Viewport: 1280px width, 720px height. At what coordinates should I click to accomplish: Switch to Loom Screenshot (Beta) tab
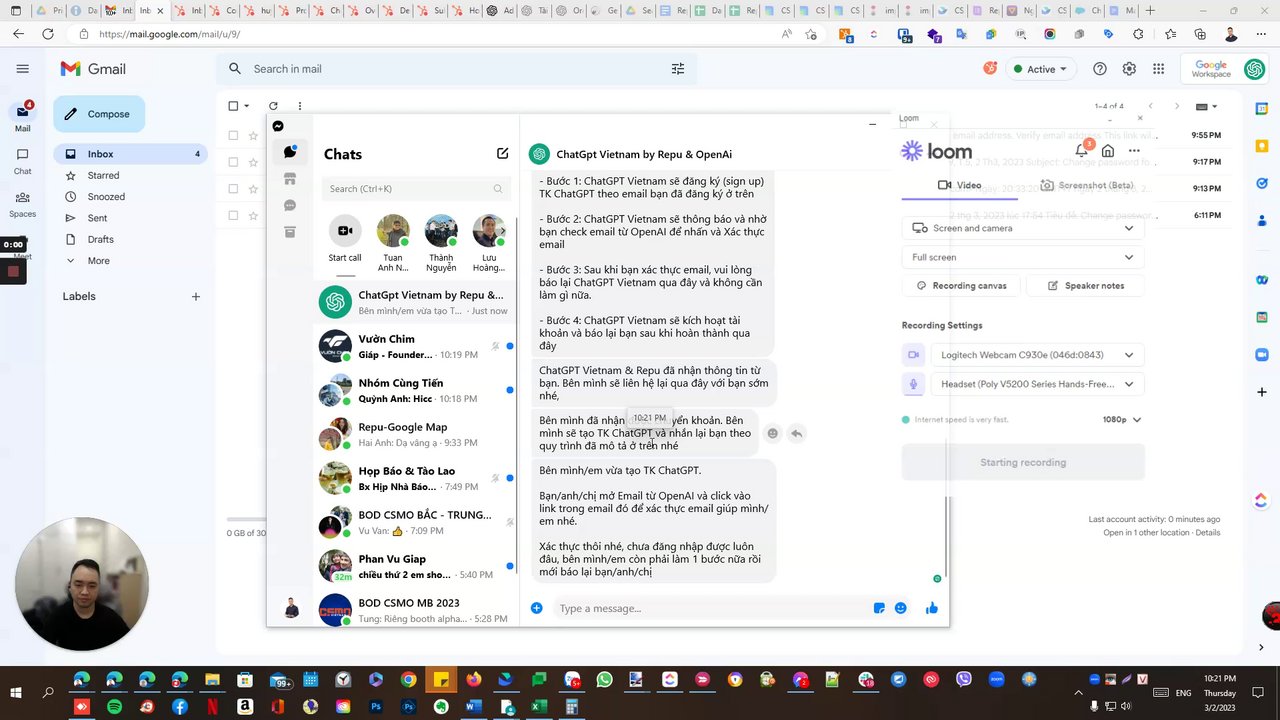click(x=1087, y=185)
